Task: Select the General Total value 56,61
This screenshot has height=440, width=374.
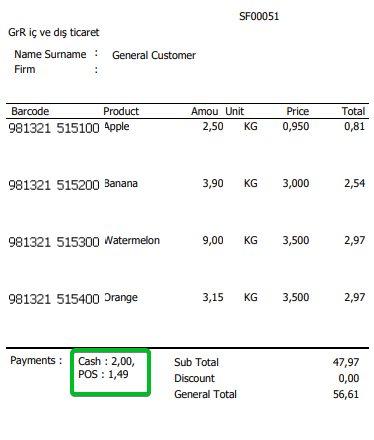Action: tap(346, 394)
